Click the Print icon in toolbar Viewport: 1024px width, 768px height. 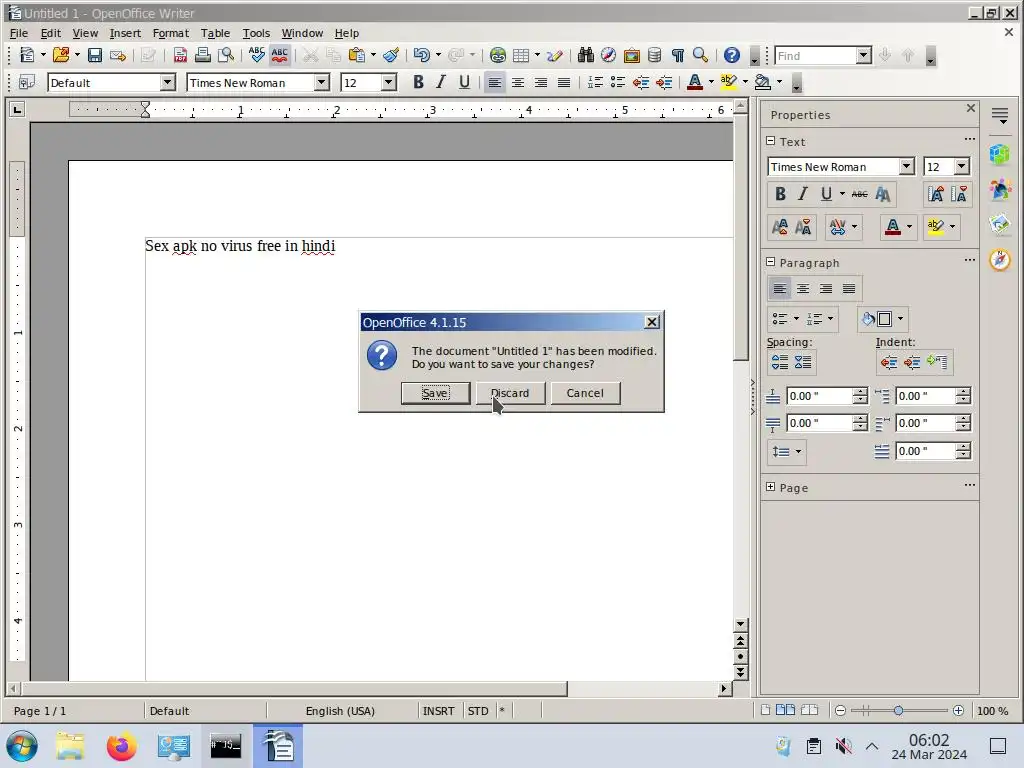pyautogui.click(x=202, y=56)
